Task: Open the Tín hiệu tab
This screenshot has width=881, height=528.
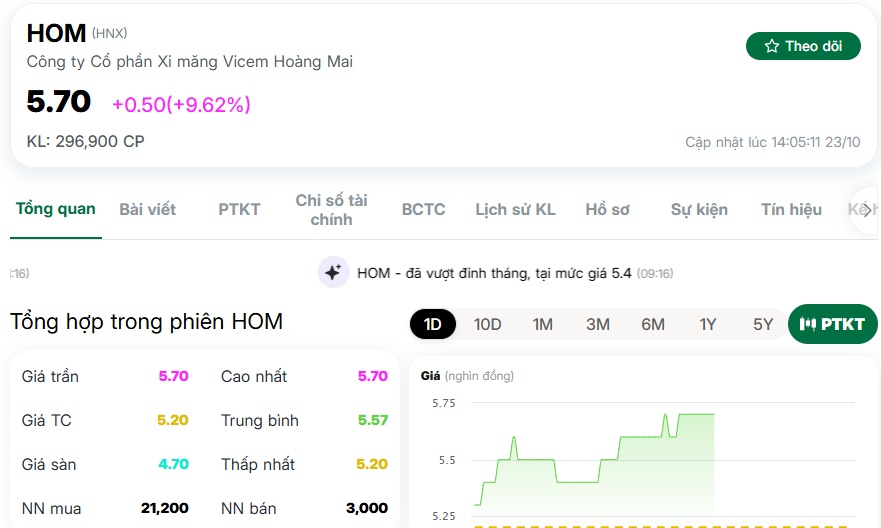Action: pyautogui.click(x=791, y=210)
